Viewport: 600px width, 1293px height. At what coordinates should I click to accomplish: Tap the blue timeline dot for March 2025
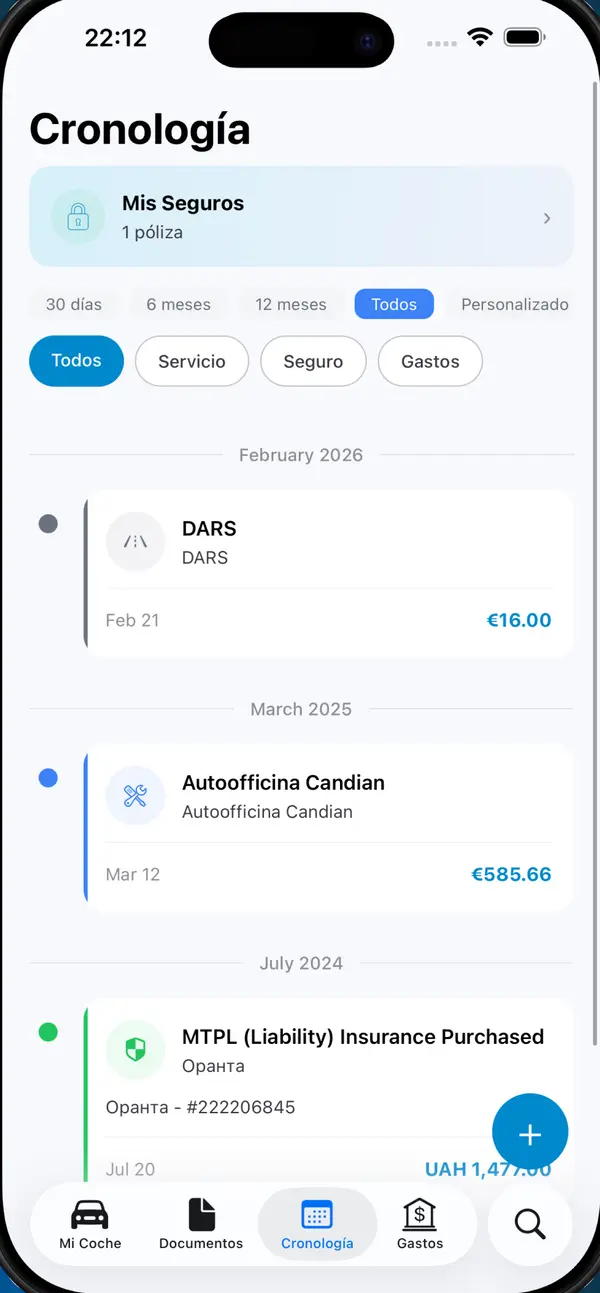(x=48, y=778)
